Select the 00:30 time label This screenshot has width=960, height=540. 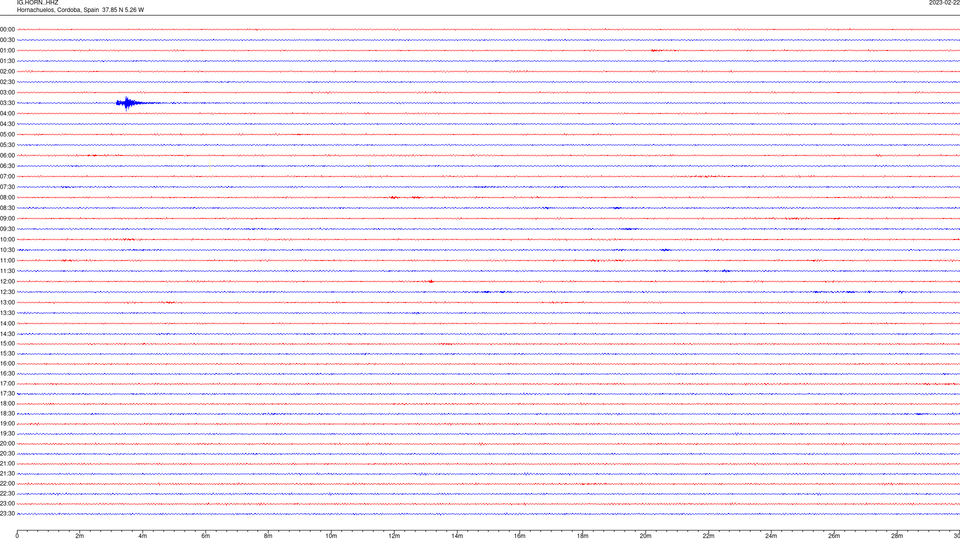click(x=7, y=40)
